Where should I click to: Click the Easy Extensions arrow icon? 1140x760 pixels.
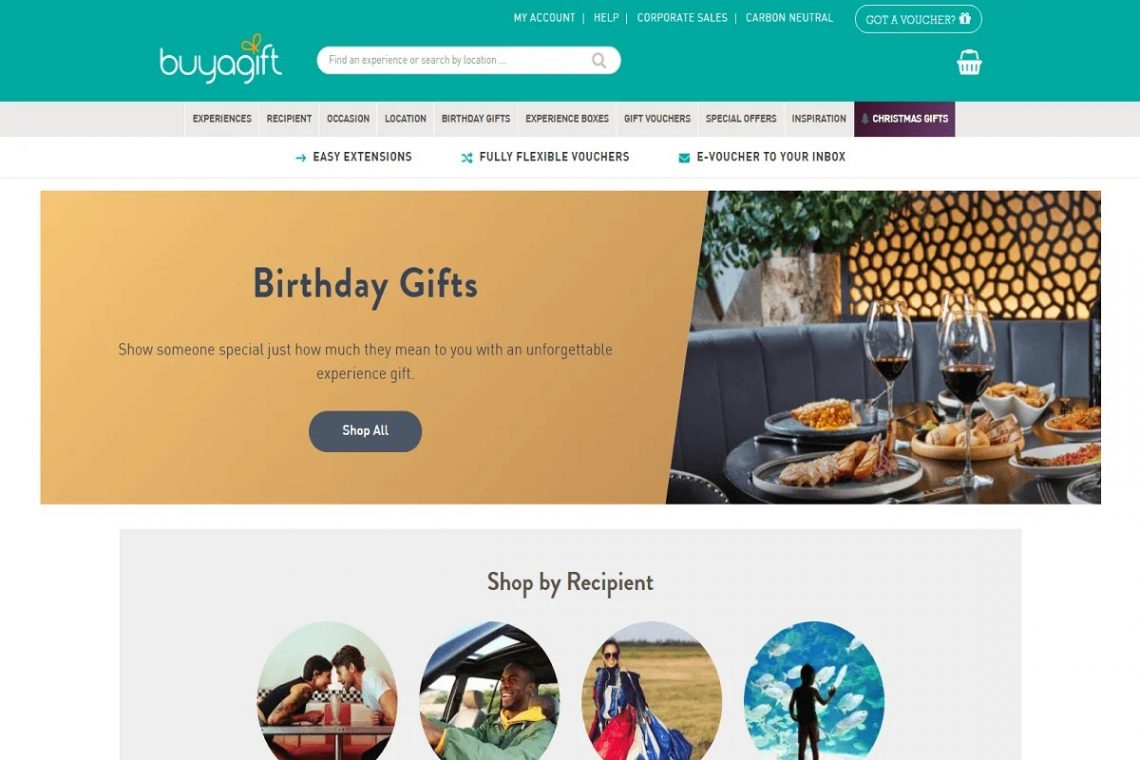coord(300,158)
